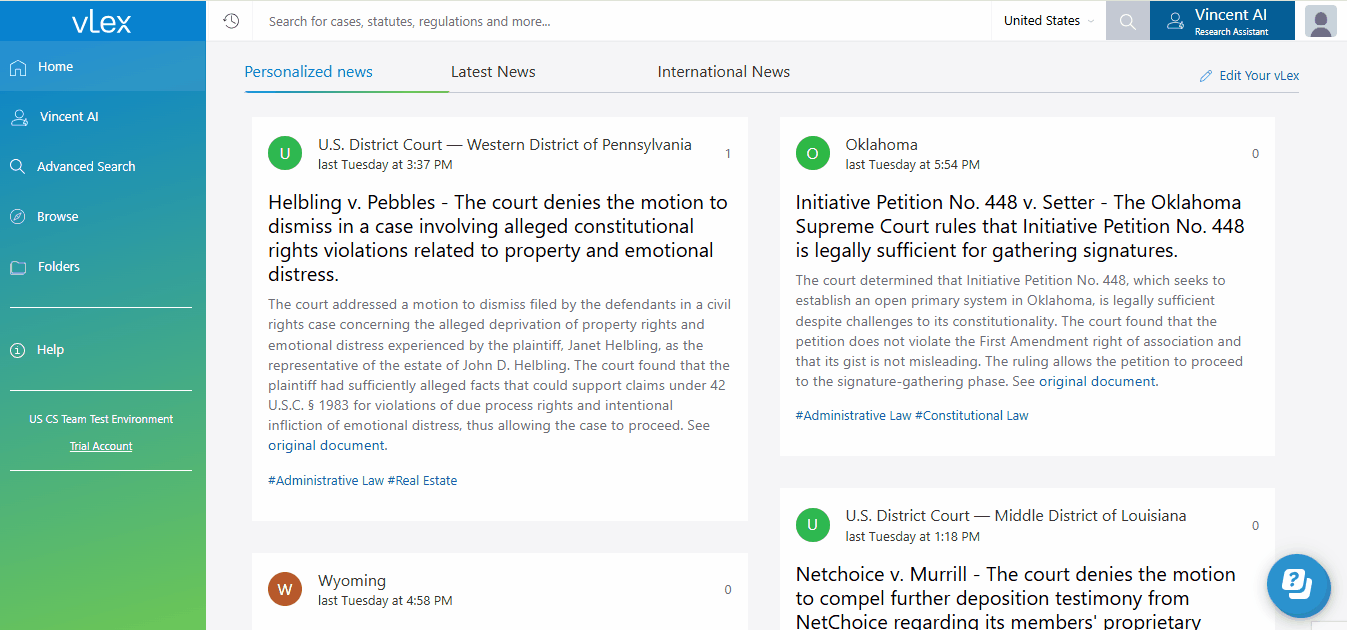Switch to the International News tab
This screenshot has width=1347, height=630.
723,72
